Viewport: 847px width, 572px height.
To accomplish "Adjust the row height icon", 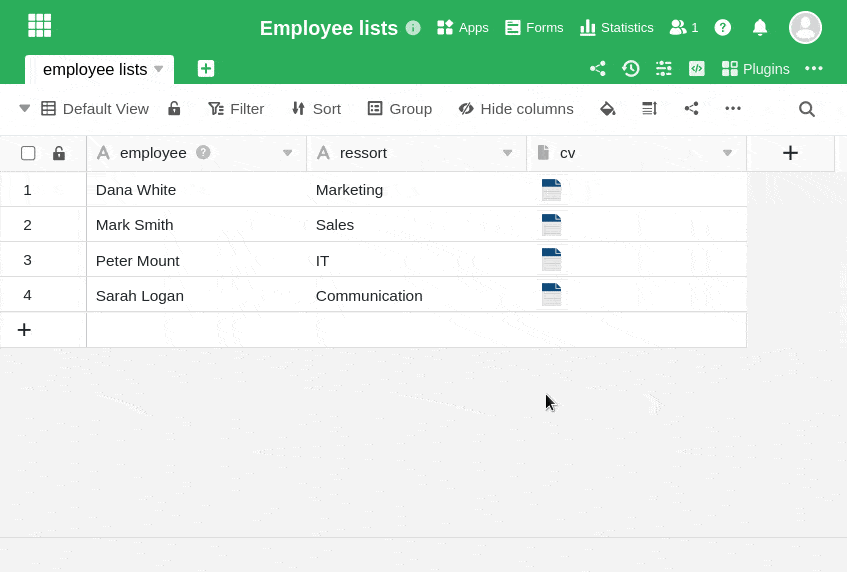I will [x=649, y=108].
